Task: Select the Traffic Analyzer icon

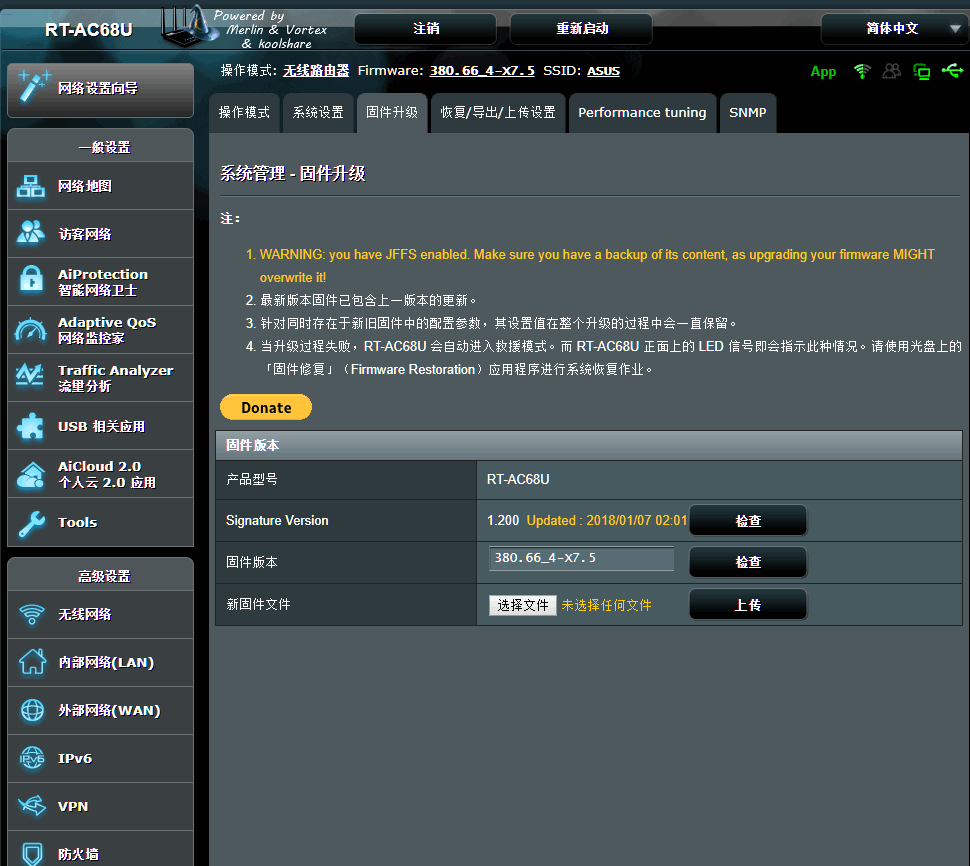Action: tap(32, 377)
